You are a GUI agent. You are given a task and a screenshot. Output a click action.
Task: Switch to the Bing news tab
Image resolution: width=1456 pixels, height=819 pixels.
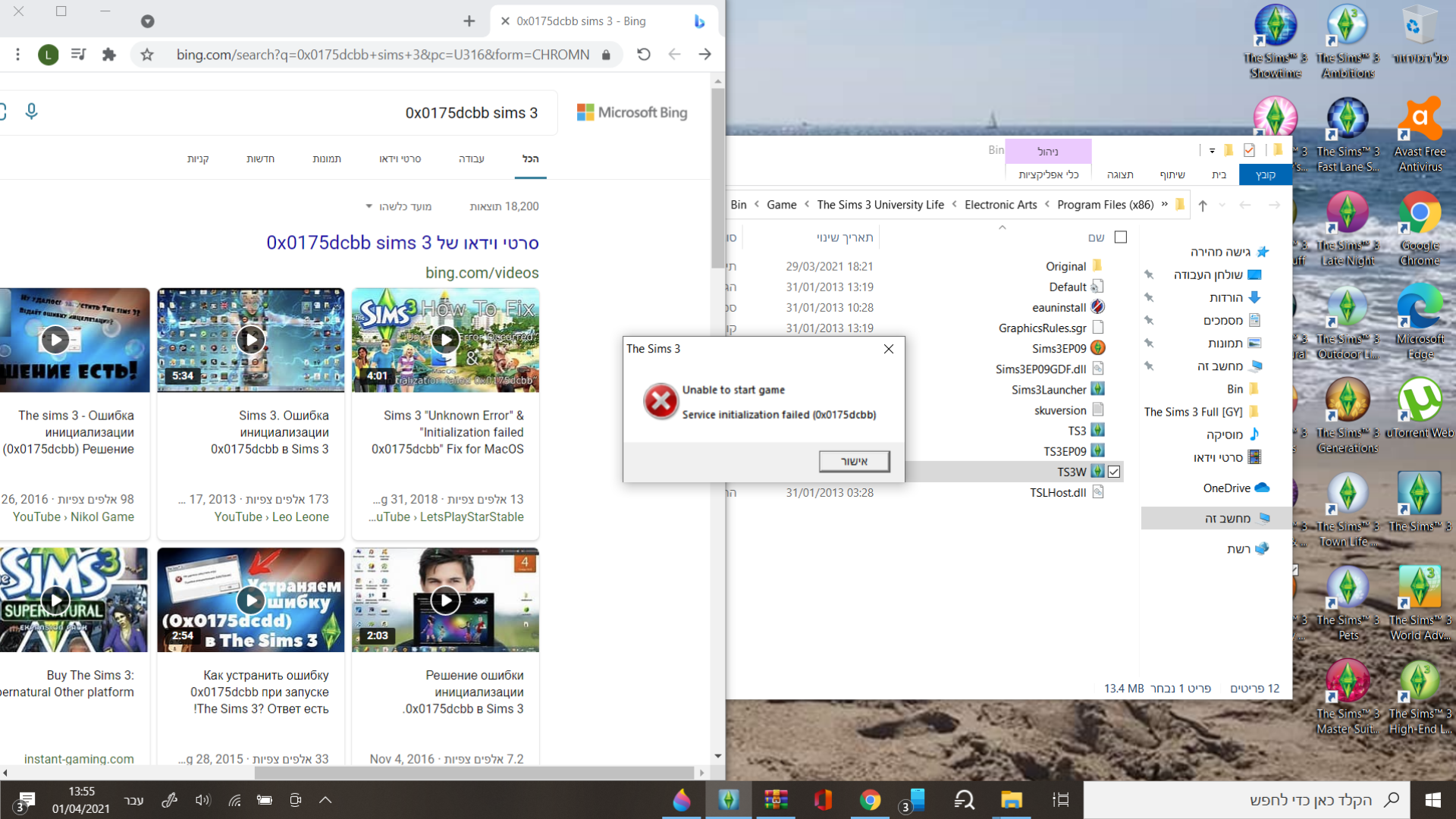click(260, 158)
